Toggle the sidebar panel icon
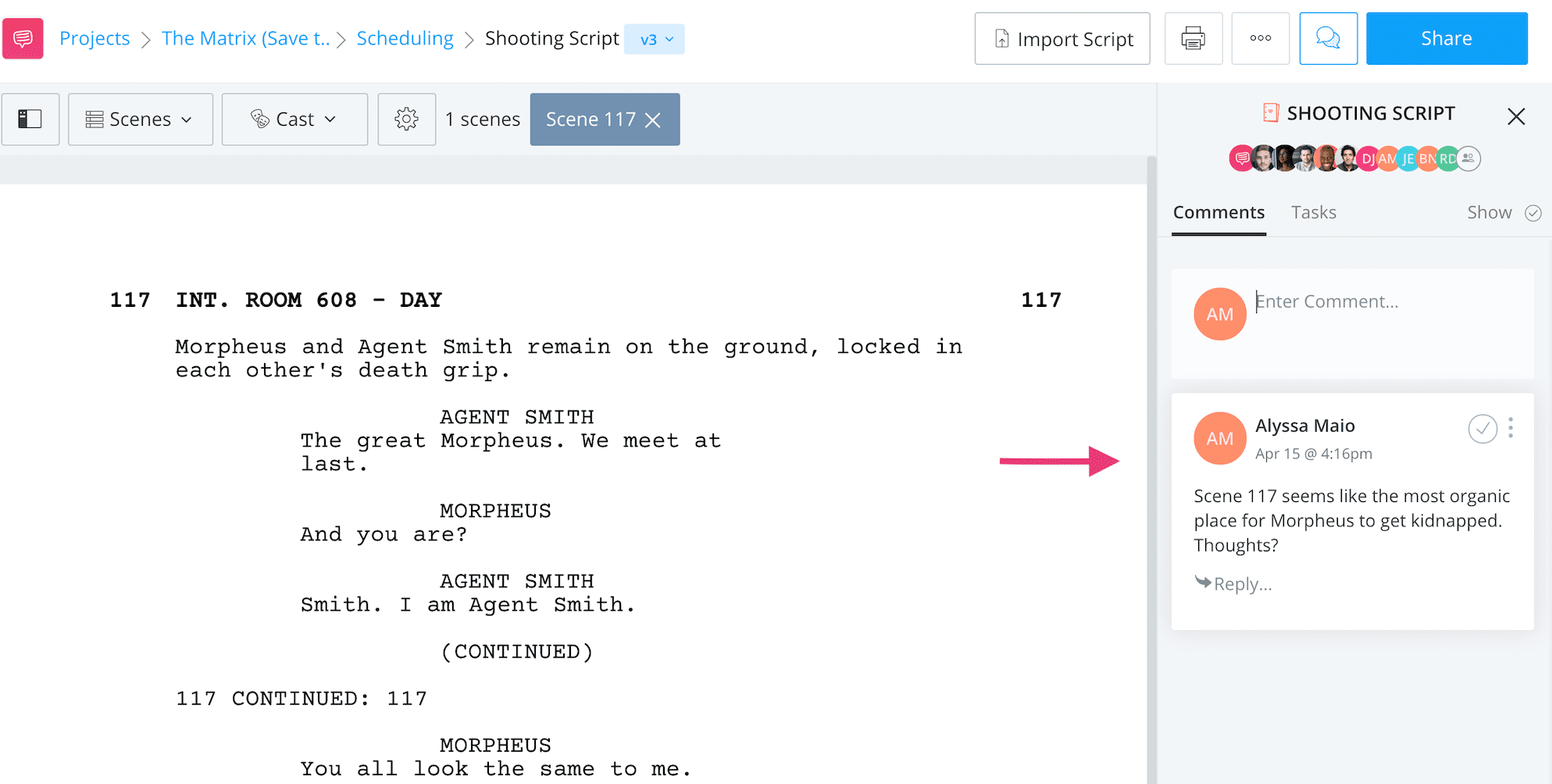This screenshot has height=784, width=1552. pyautogui.click(x=30, y=119)
